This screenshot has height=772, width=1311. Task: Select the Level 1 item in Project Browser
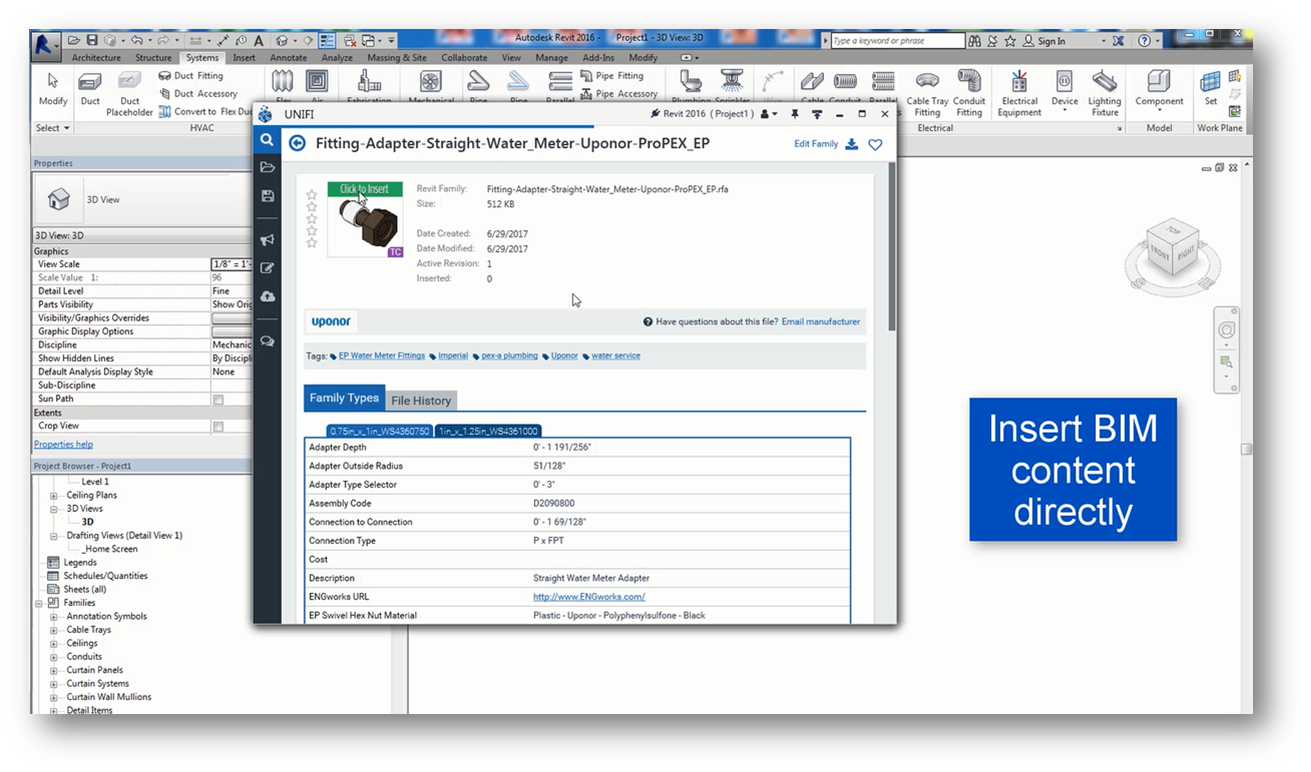click(95, 482)
